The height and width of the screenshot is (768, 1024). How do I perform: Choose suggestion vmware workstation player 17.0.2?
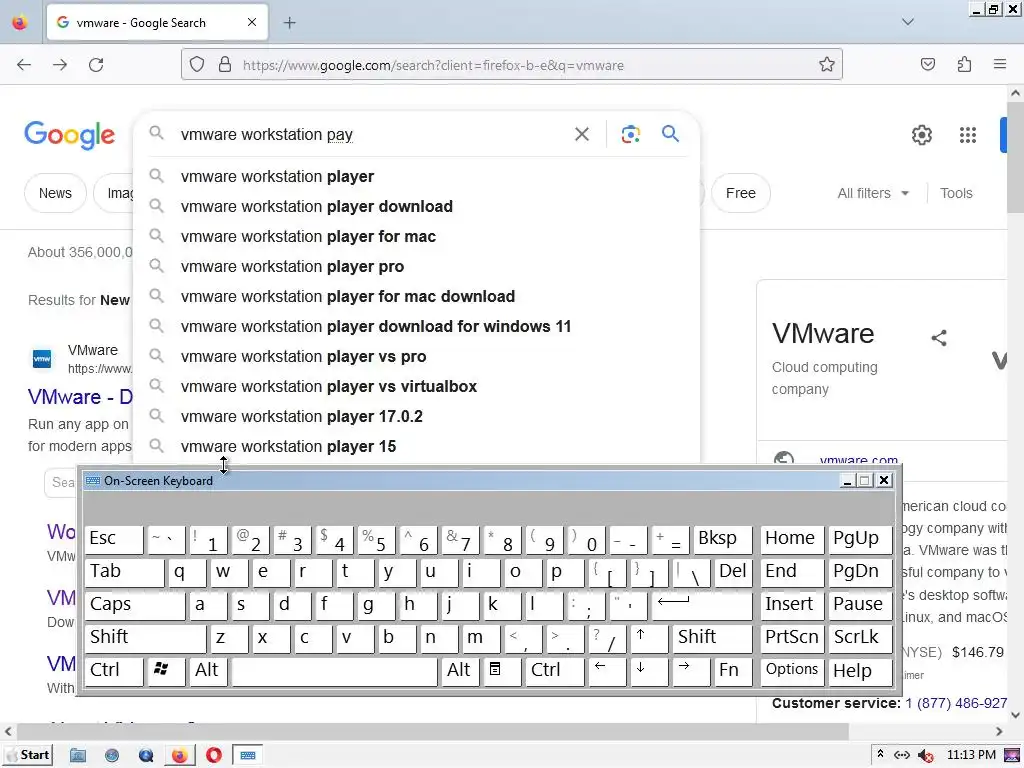pyautogui.click(x=417, y=417)
